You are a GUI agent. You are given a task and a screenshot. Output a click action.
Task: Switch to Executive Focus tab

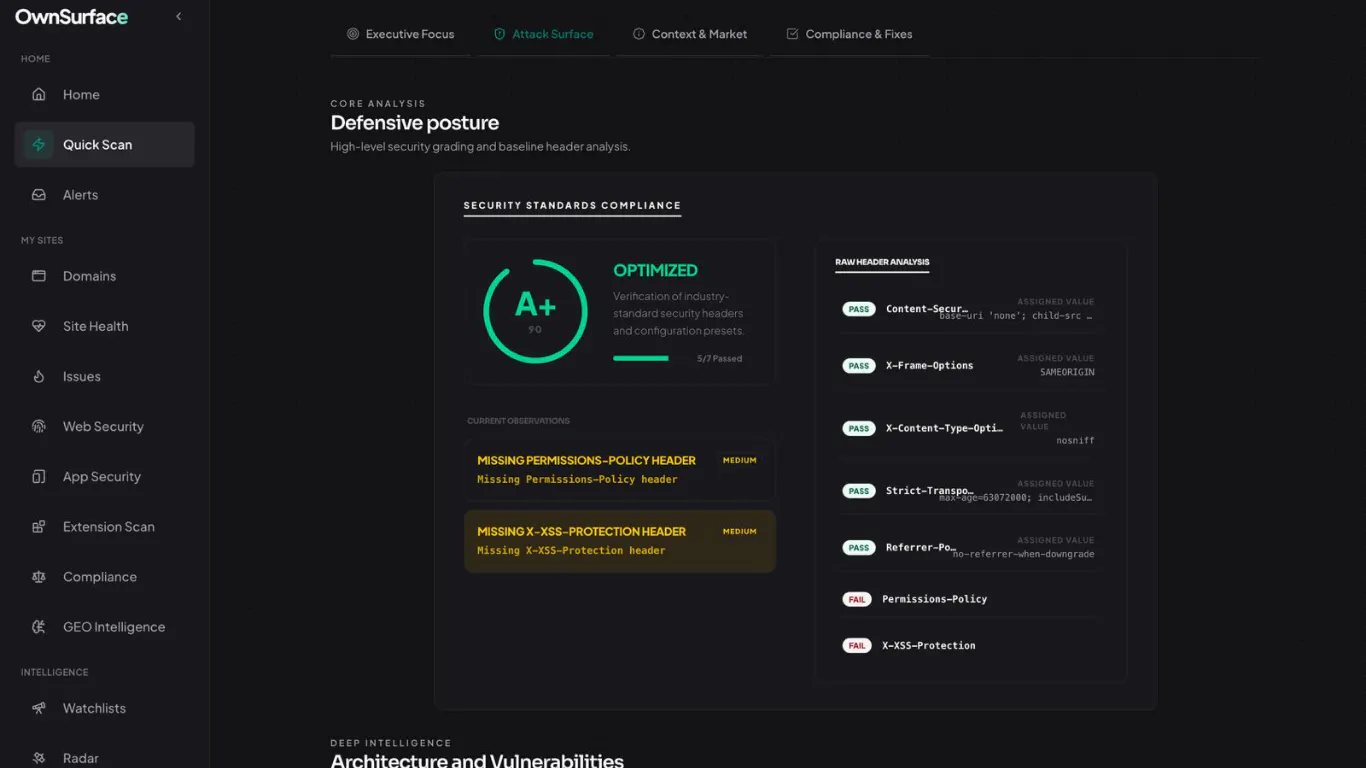click(400, 34)
